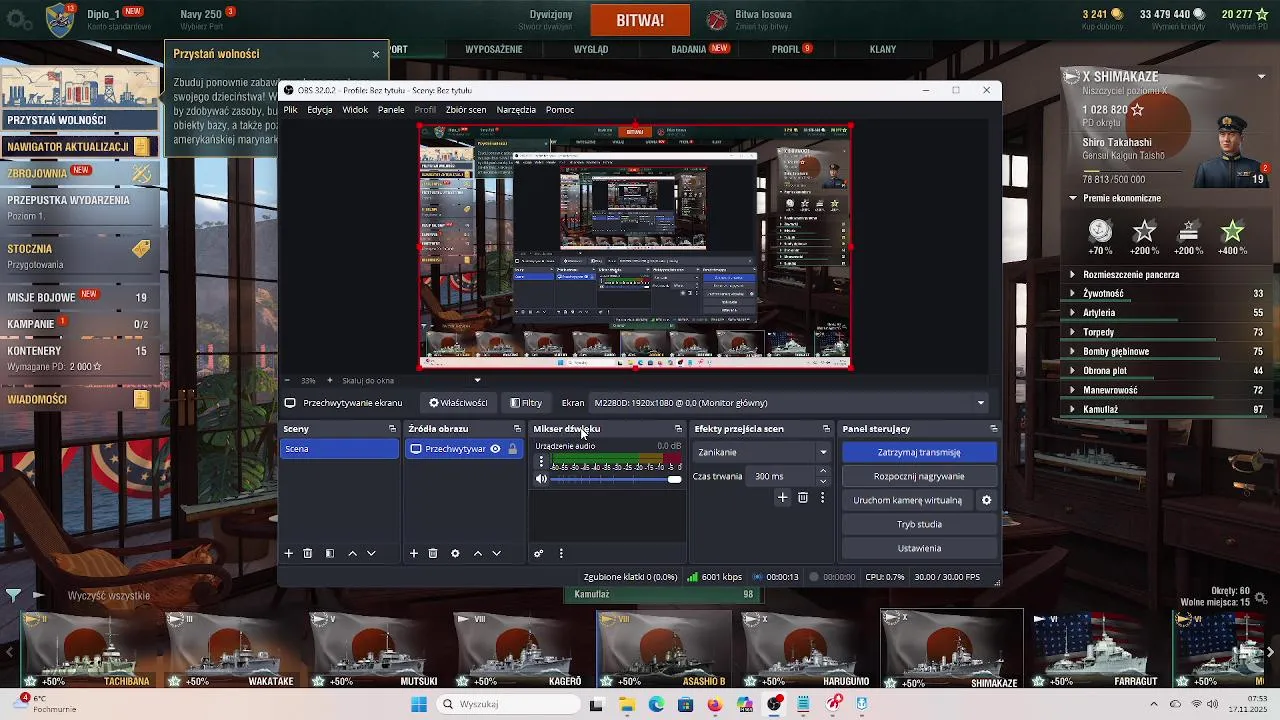The width and height of the screenshot is (1280, 720).
Task: Select the FARRAGUT ship thumbnail
Action: coord(1095,650)
